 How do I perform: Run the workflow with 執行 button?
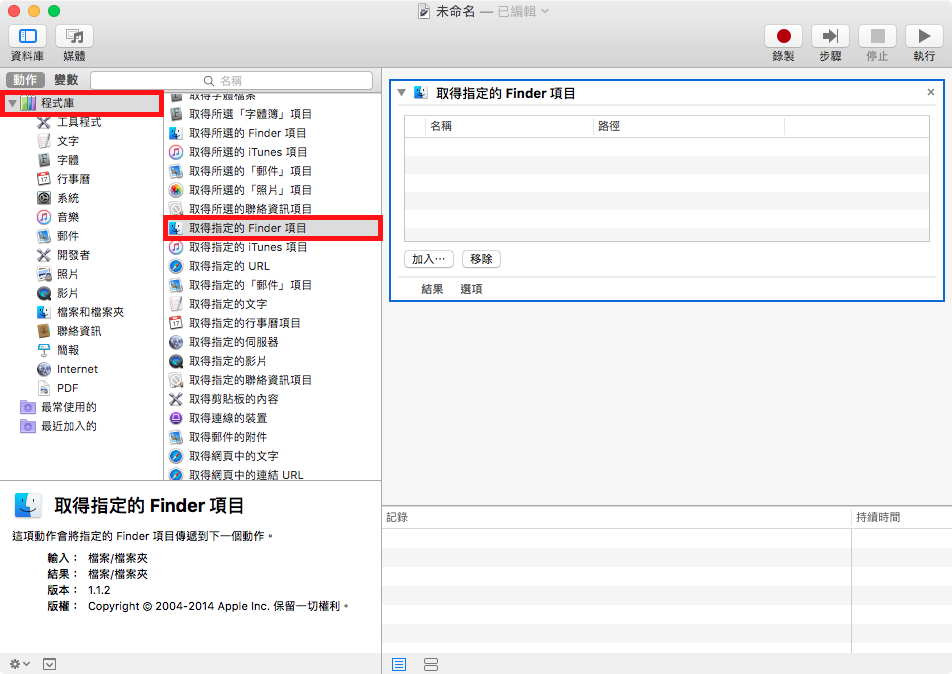click(x=924, y=36)
